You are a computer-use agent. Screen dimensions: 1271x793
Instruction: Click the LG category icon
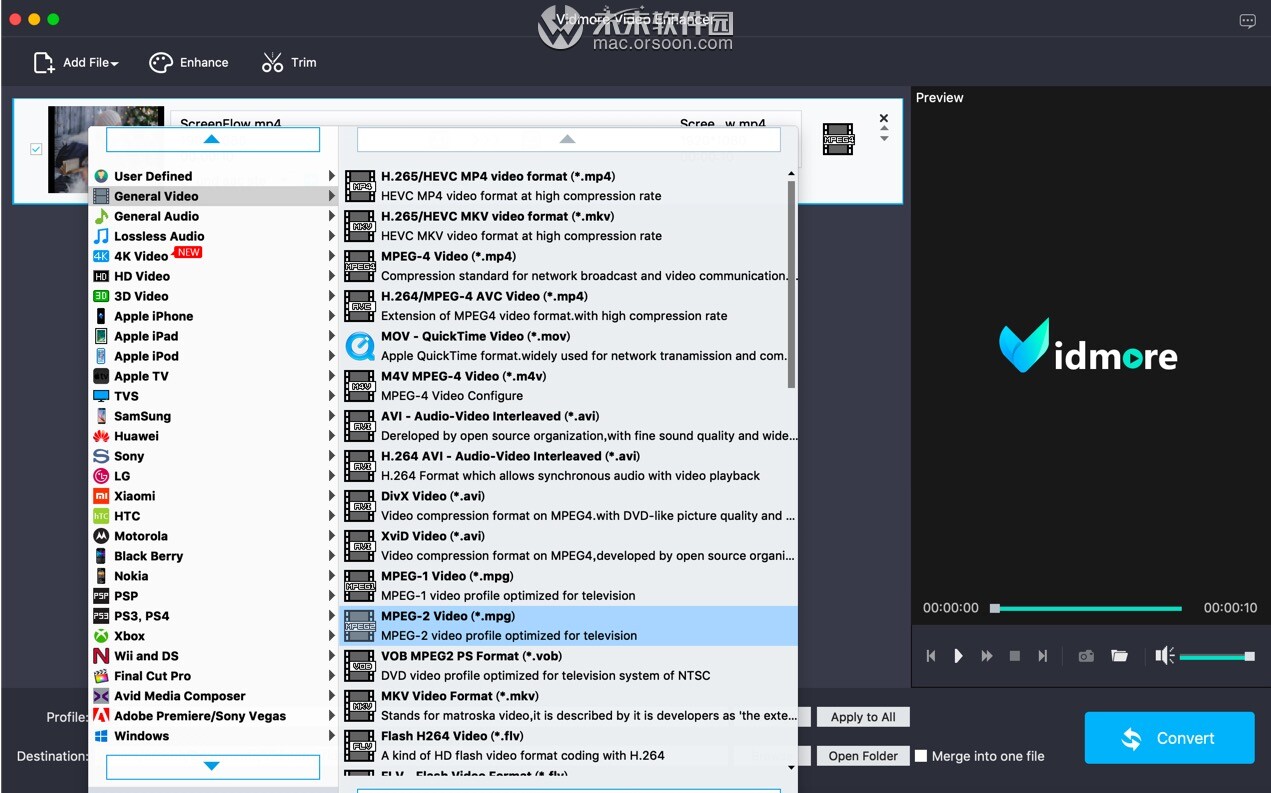(101, 476)
